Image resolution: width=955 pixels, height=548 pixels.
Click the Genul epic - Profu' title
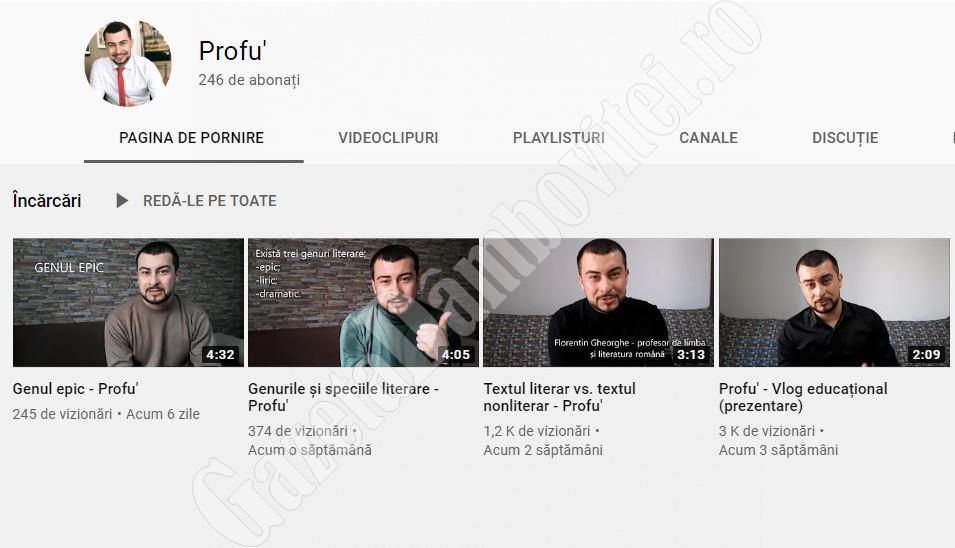click(76, 388)
